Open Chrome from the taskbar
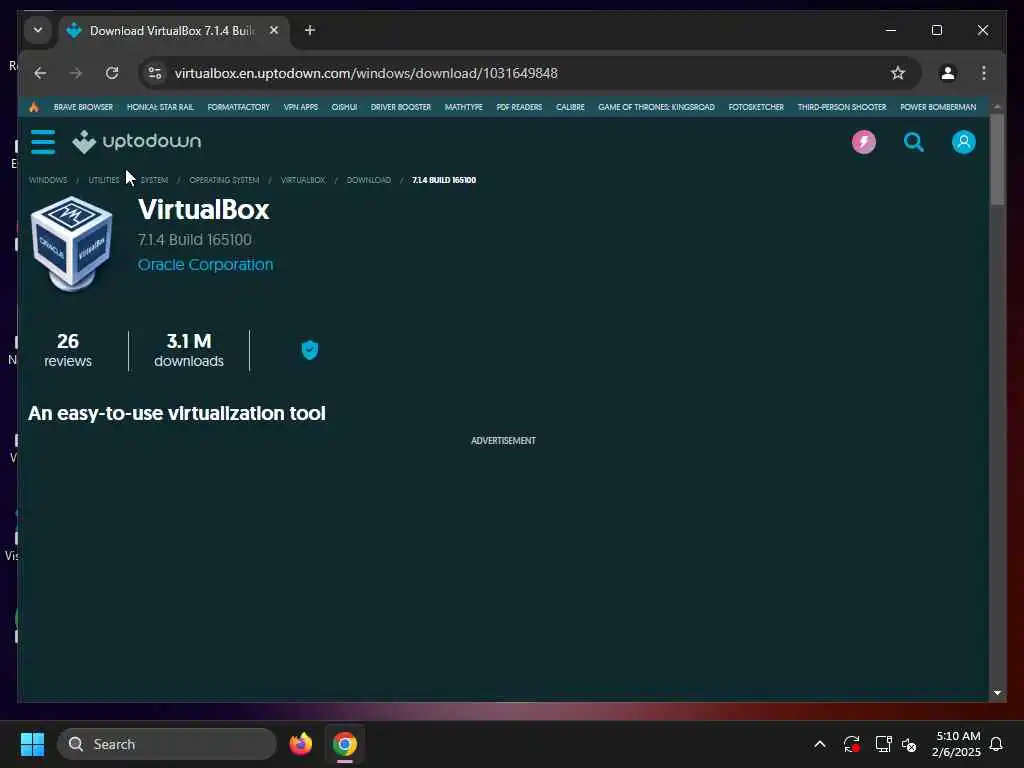Image resolution: width=1024 pixels, height=768 pixels. point(345,744)
